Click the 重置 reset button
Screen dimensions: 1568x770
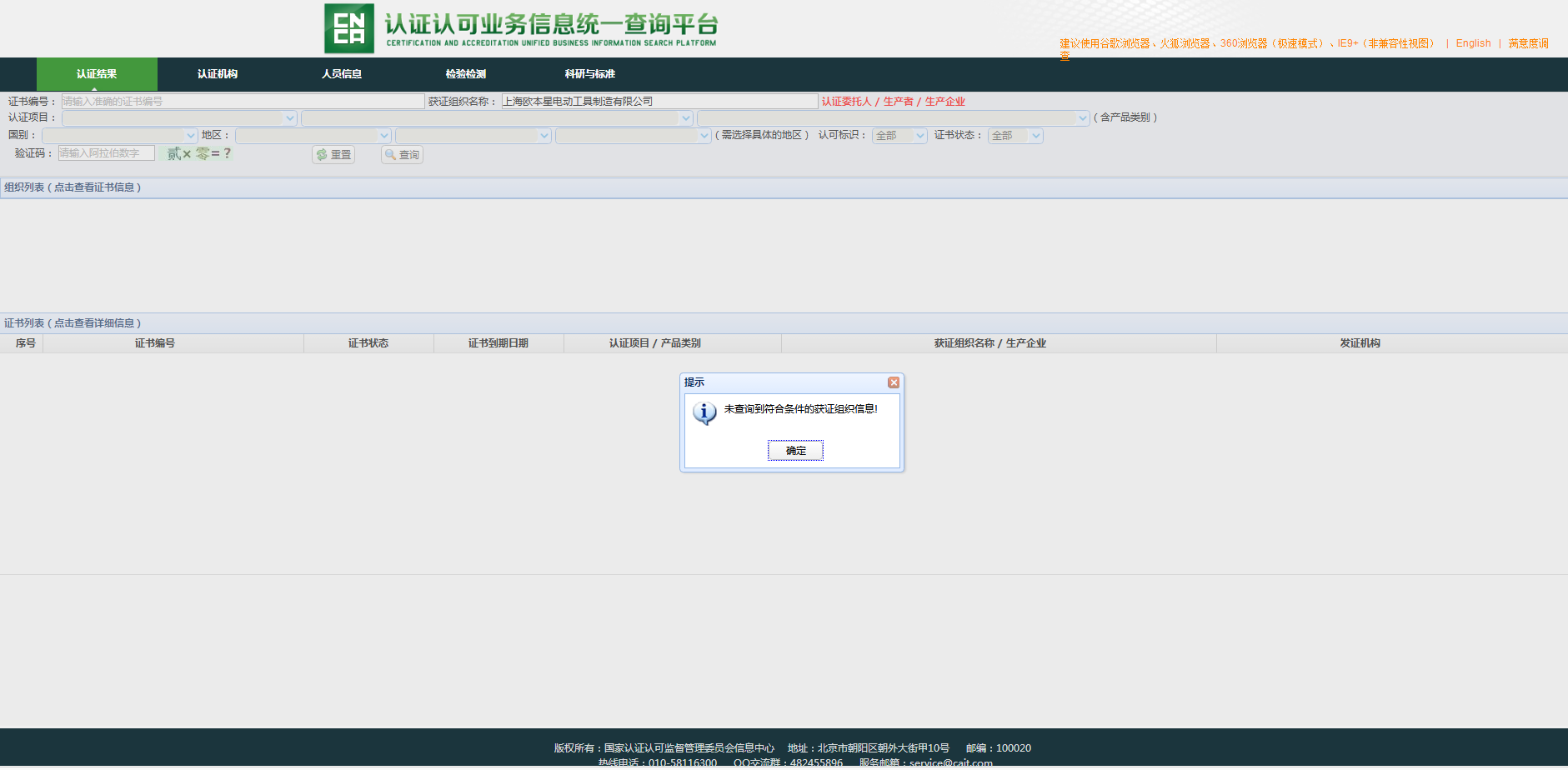tap(333, 155)
